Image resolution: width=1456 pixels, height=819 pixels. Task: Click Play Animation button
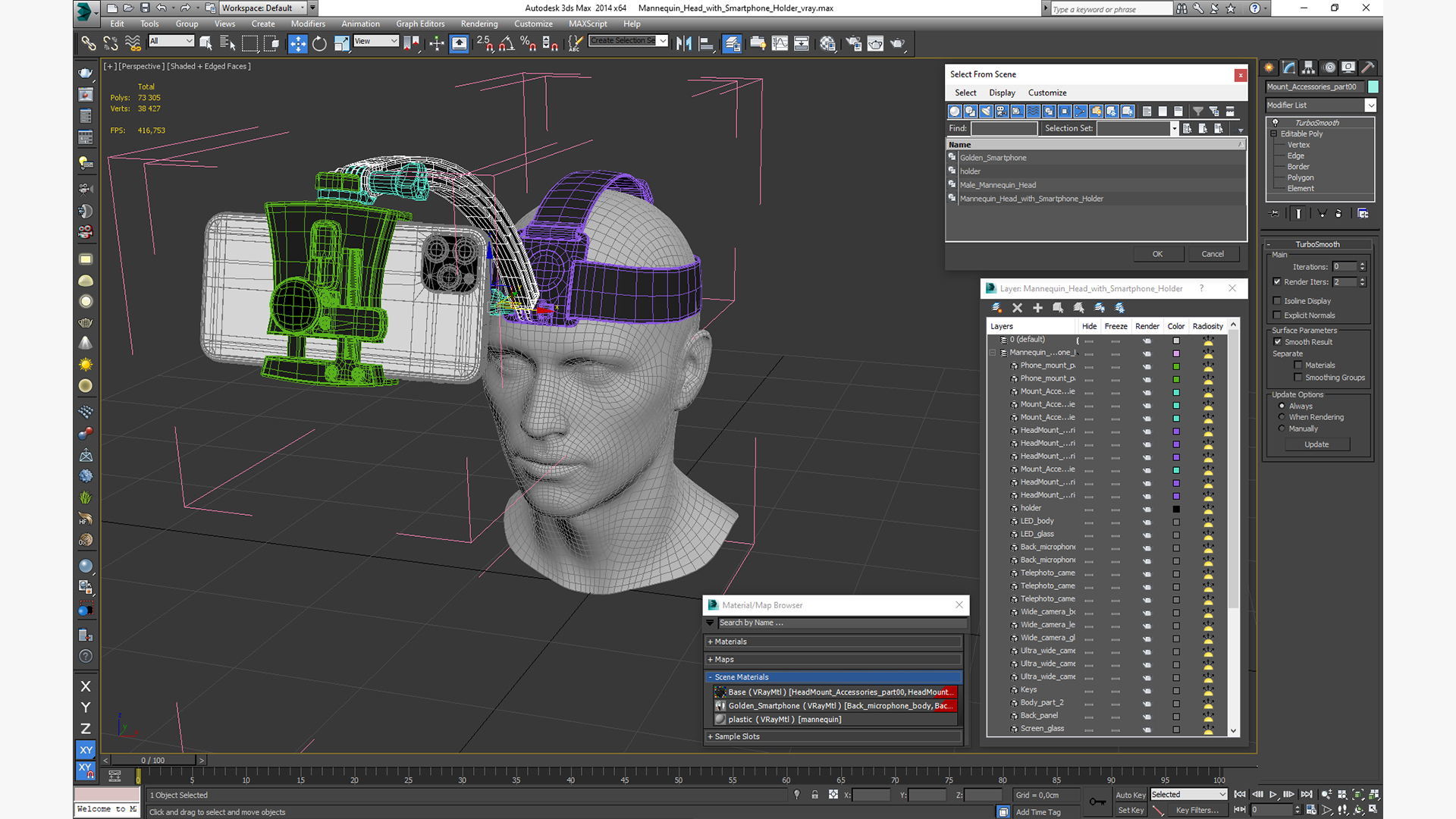point(1273,794)
